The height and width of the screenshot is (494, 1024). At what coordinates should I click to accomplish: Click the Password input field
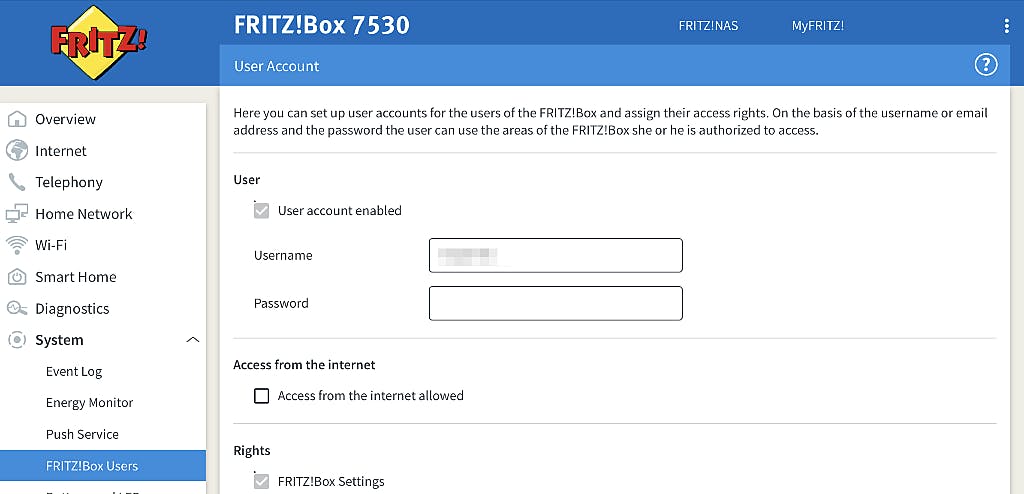555,303
